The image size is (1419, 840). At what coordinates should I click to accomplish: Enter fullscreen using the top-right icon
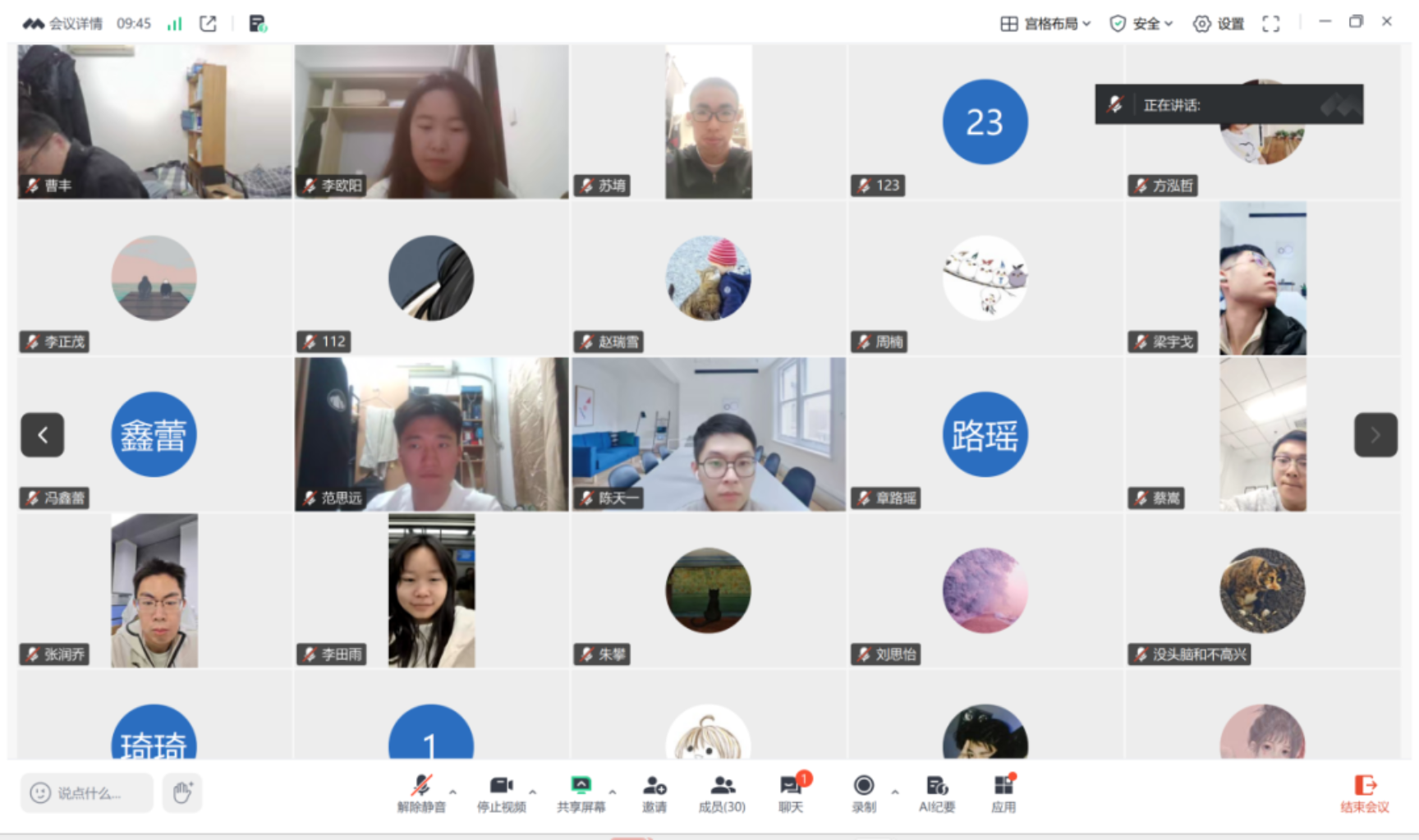(1270, 24)
